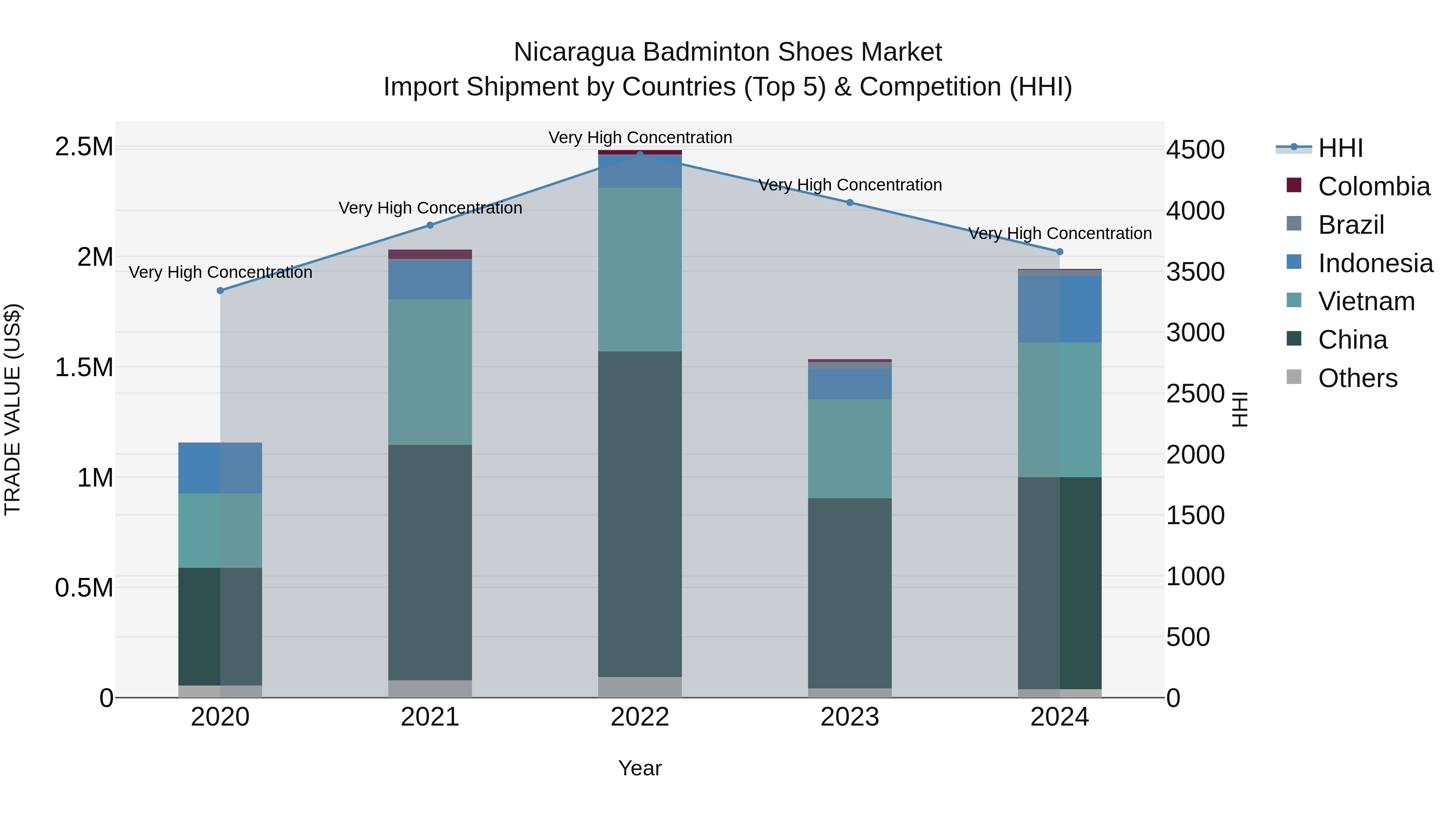
Task: Click the 2022 x-axis label
Action: click(640, 717)
